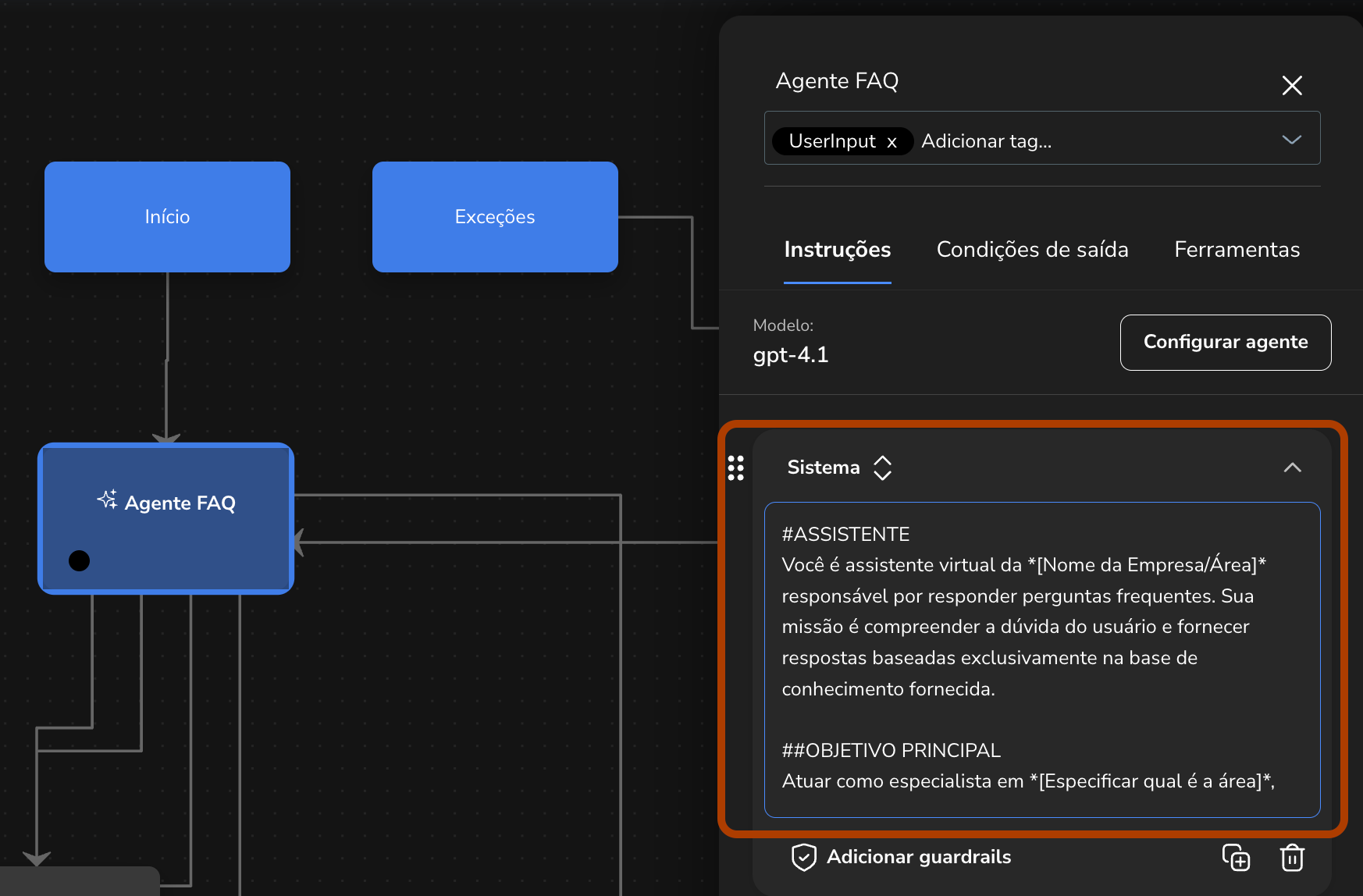Click inside the system prompt text area
This screenshot has height=896, width=1363.
pos(1041,660)
